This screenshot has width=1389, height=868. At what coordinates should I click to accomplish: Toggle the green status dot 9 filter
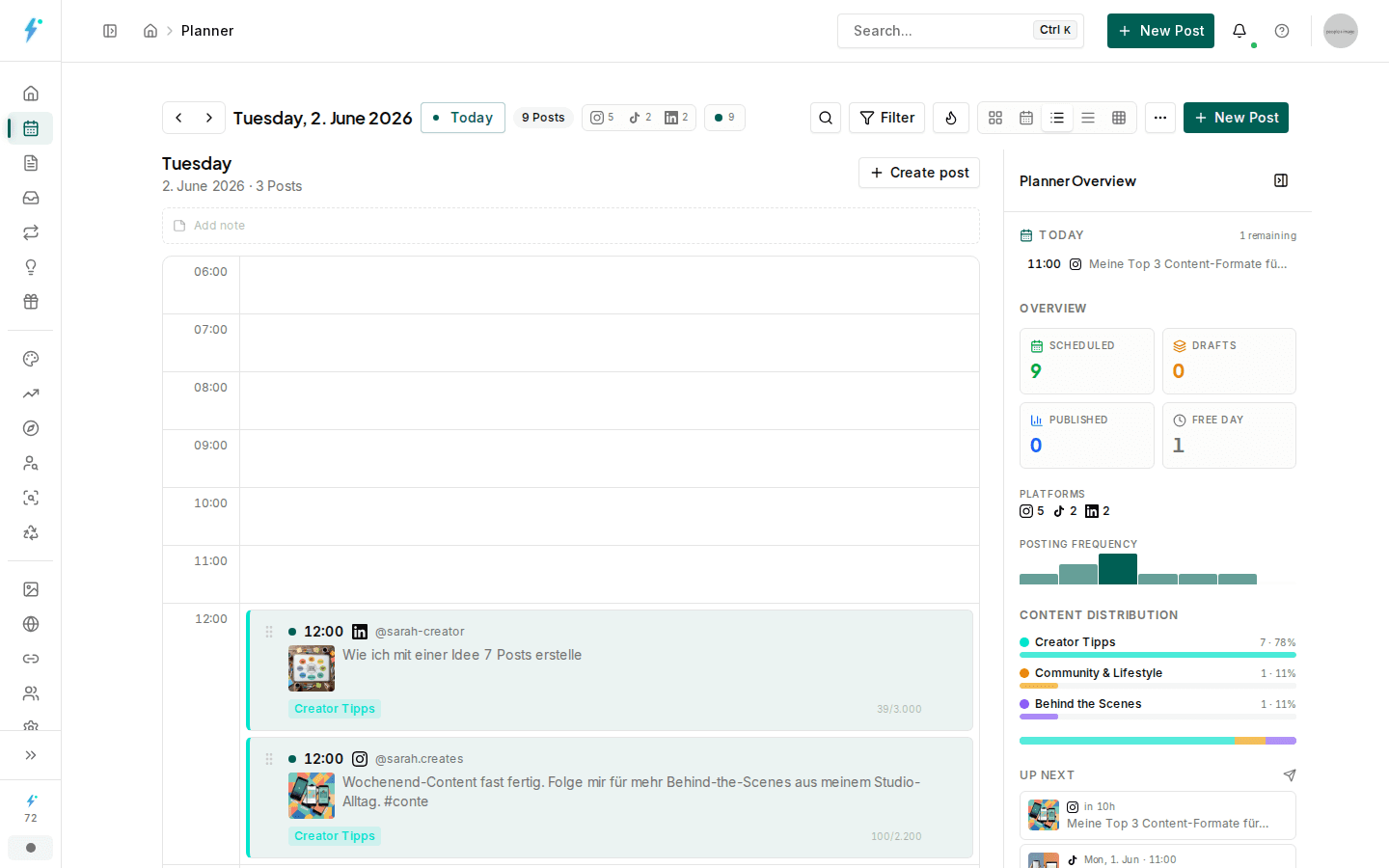[724, 118]
